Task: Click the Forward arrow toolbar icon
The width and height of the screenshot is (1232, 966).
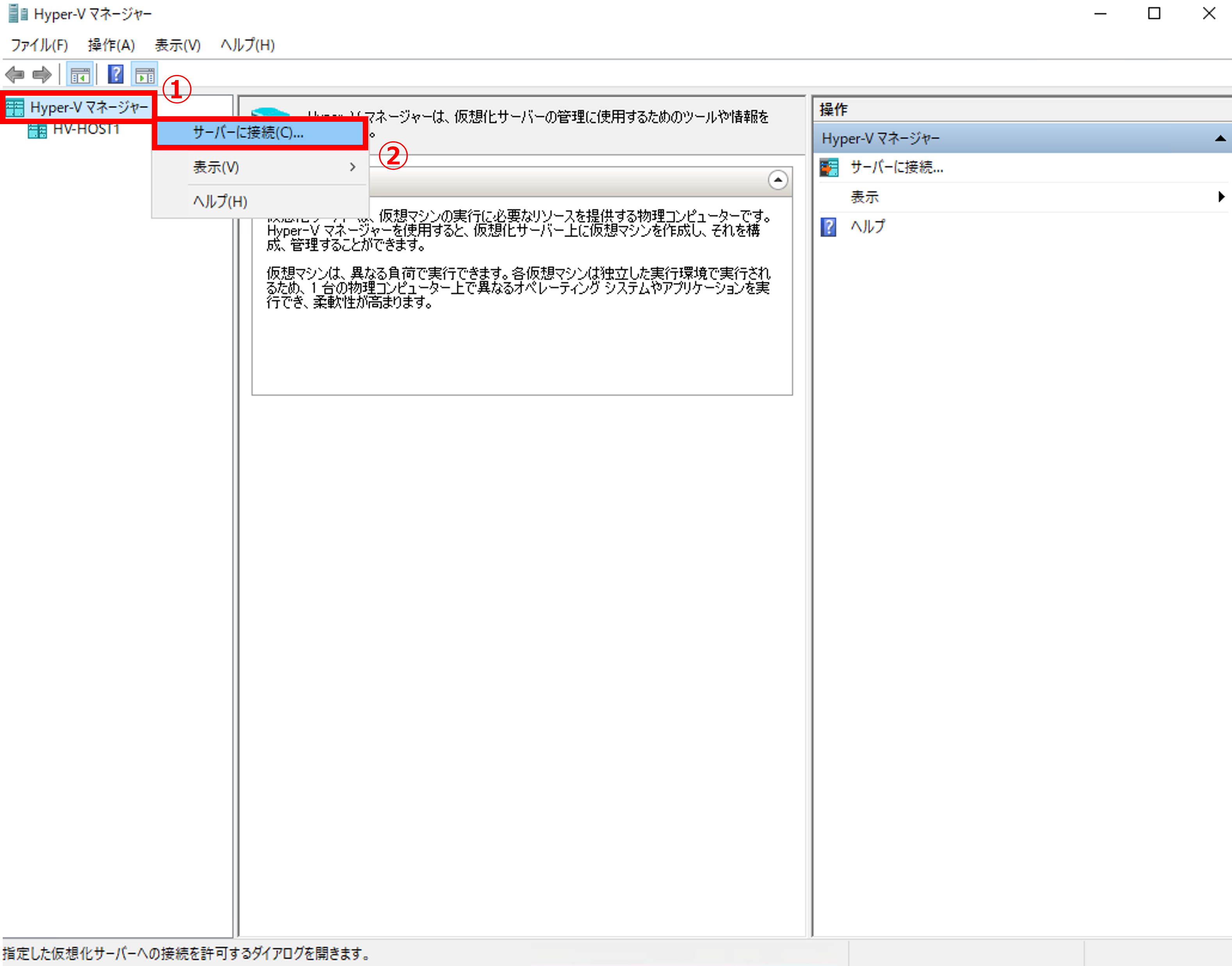Action: coord(43,74)
